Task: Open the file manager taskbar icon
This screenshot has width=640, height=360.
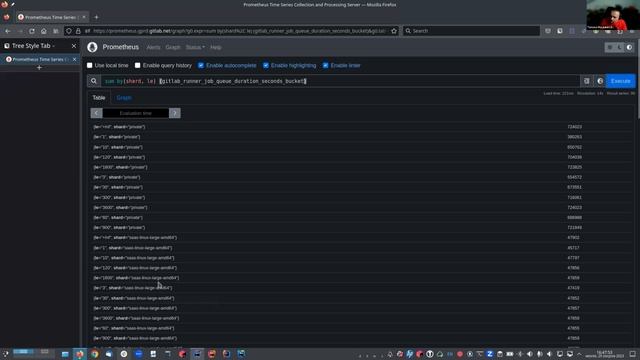Action: (65, 354)
